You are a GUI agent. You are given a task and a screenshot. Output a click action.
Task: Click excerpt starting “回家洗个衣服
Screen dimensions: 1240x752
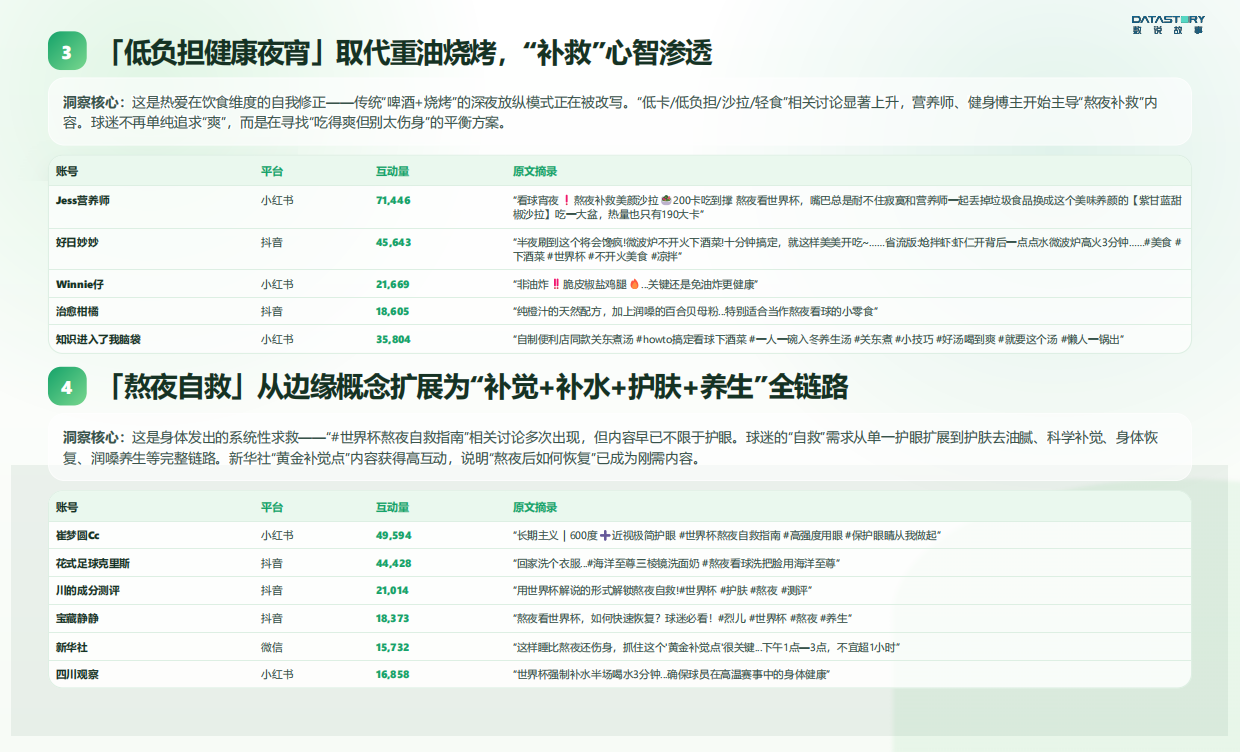pos(676,564)
